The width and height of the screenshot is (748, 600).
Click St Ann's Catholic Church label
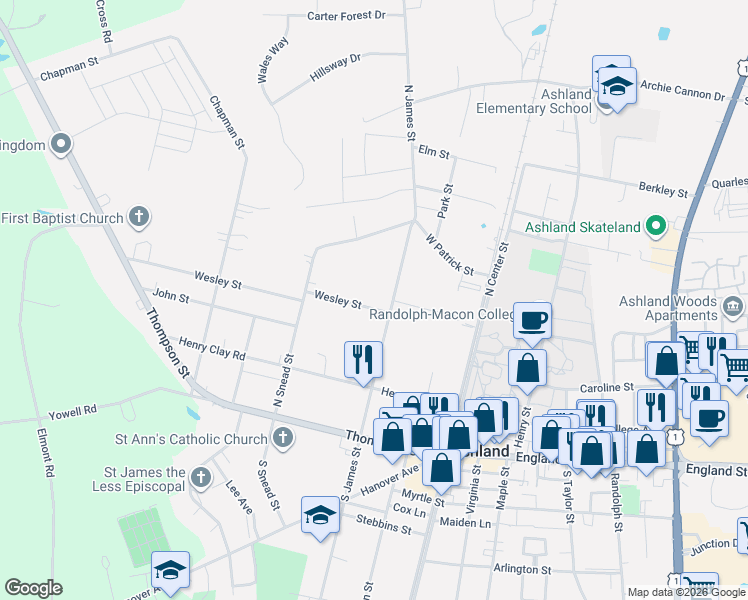pos(191,439)
